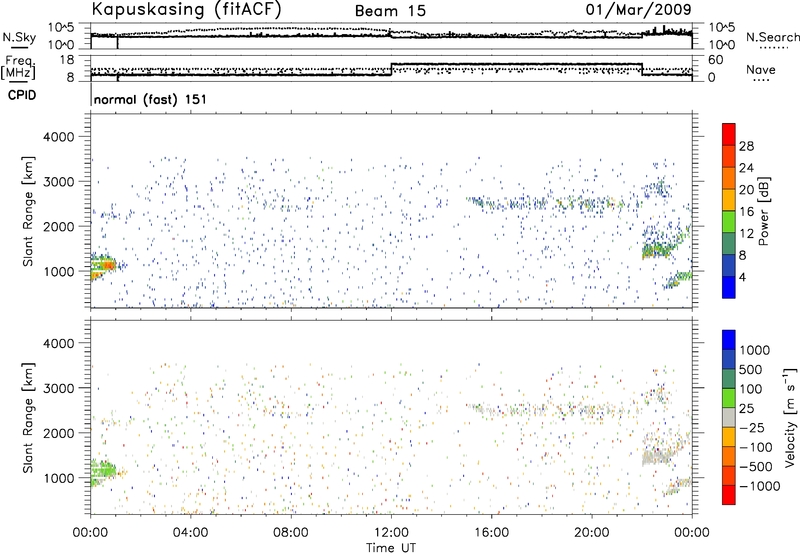Select the normal (fast) 151 mode text
Screen dimensions: 800x554
point(151,99)
